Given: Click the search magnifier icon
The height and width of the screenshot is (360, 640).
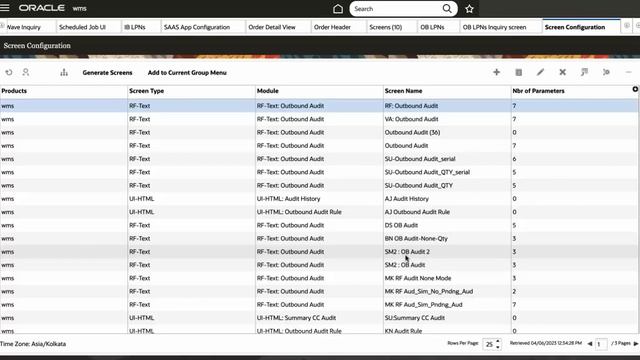Looking at the screenshot, I should [447, 9].
